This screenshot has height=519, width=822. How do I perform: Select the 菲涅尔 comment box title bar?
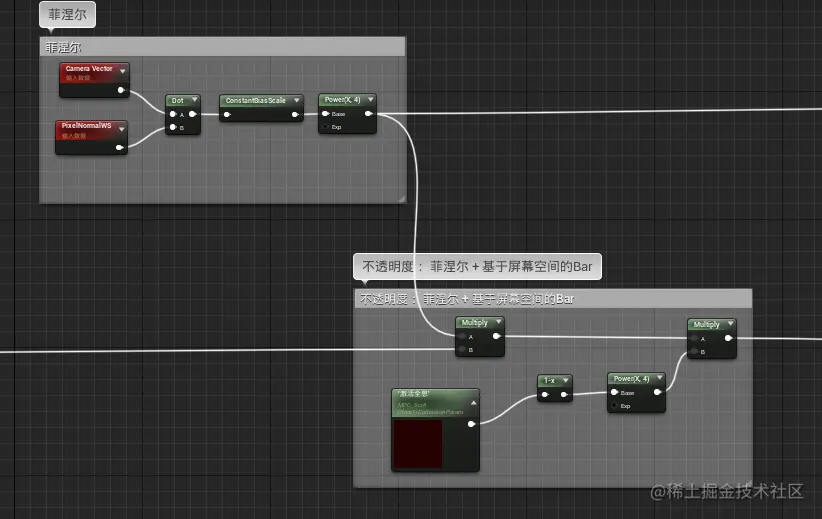click(223, 47)
